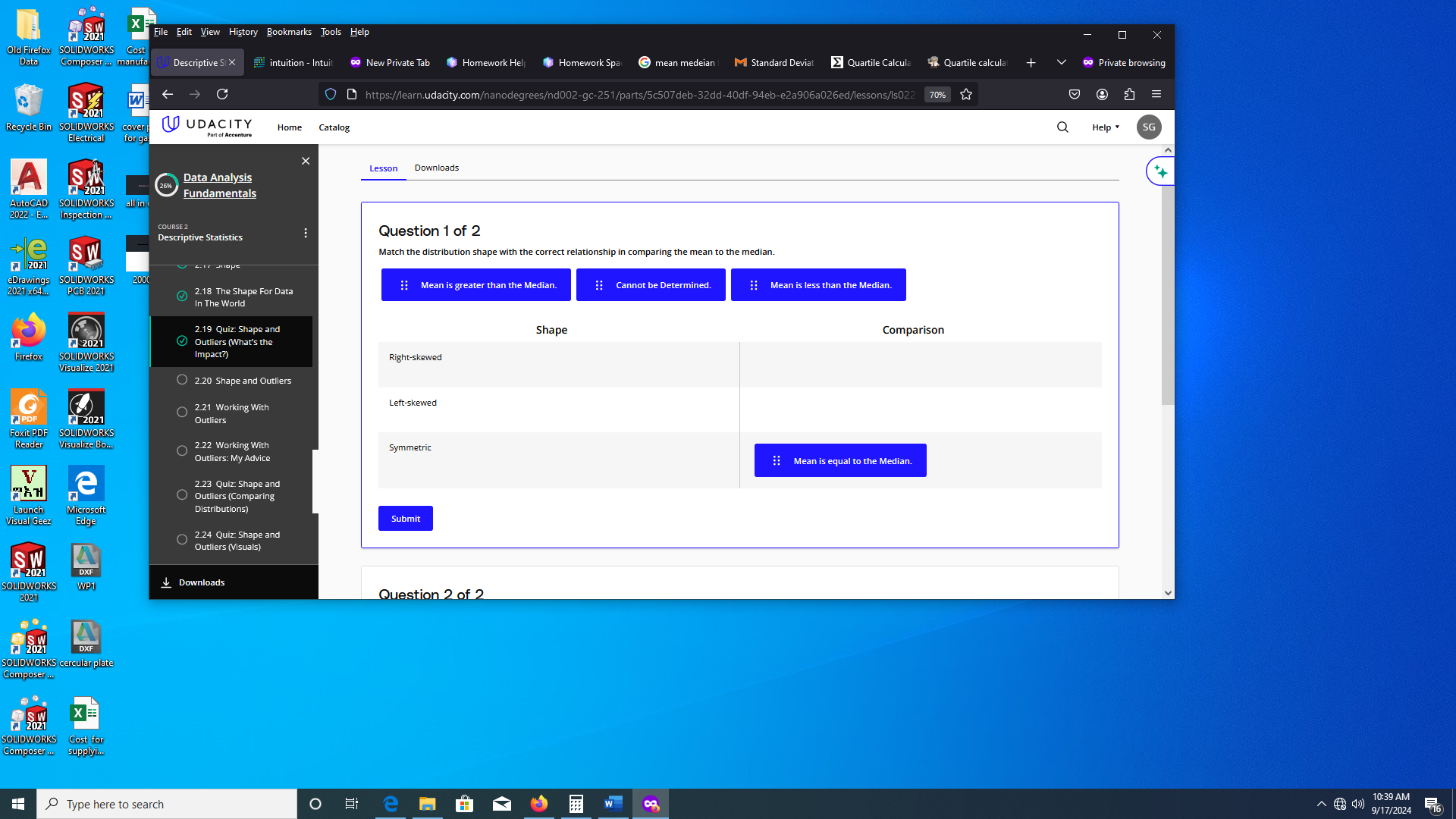
Task: Close the course sidebar panel
Action: pyautogui.click(x=306, y=161)
